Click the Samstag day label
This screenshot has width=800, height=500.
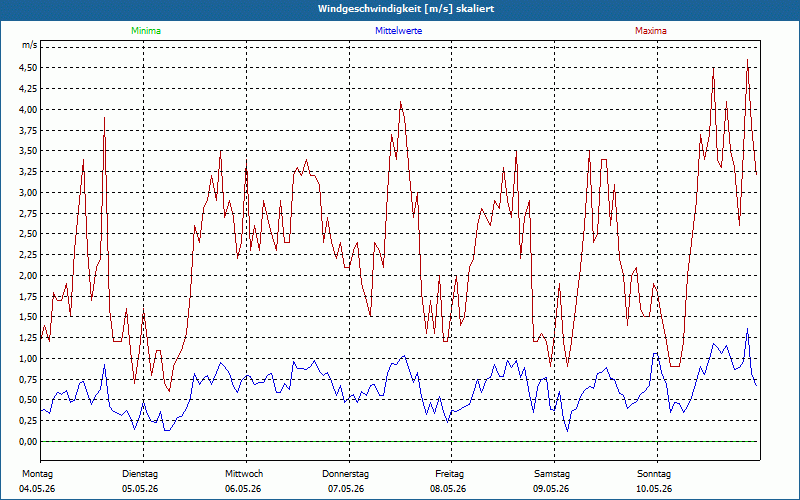552,474
